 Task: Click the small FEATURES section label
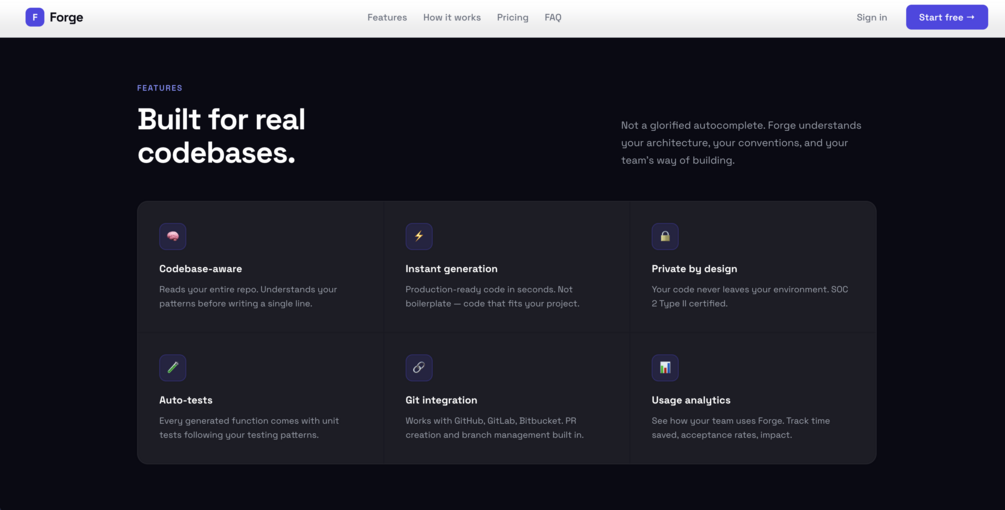[x=160, y=88]
